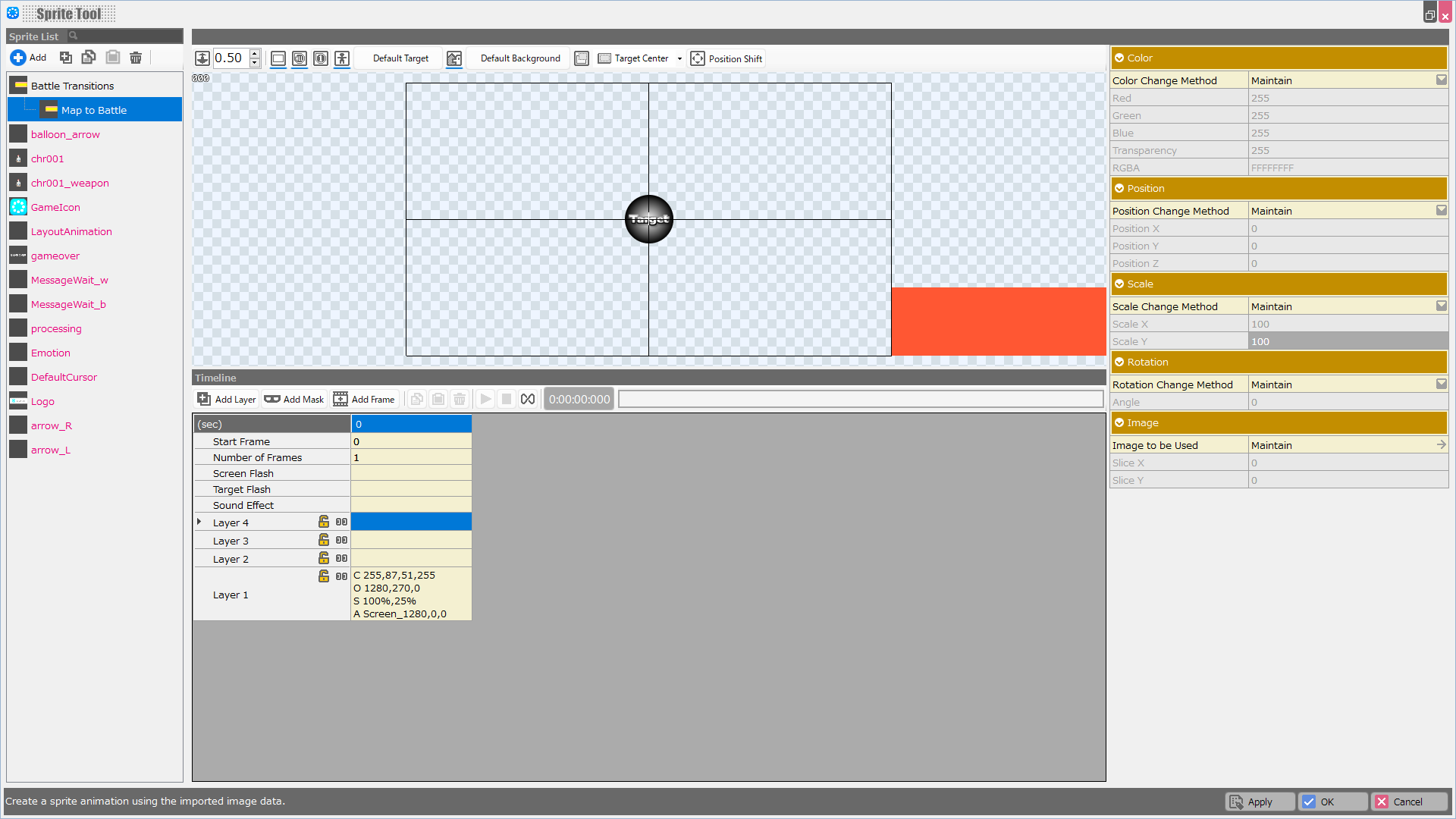1456x819 pixels.
Task: Expand the Layer 4 disclosure triangle
Action: (x=199, y=522)
